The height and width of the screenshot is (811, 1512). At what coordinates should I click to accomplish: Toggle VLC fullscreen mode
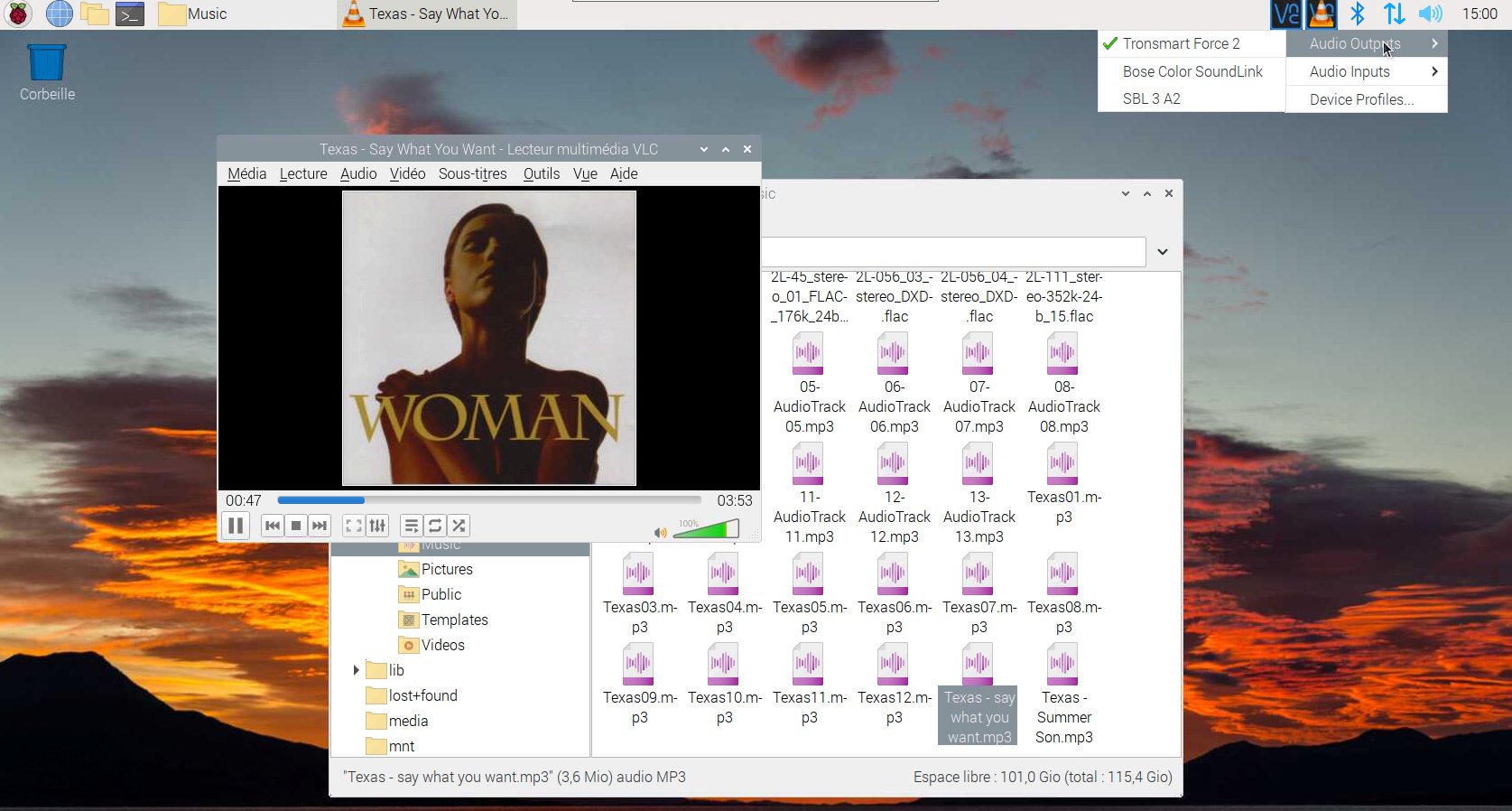point(354,526)
